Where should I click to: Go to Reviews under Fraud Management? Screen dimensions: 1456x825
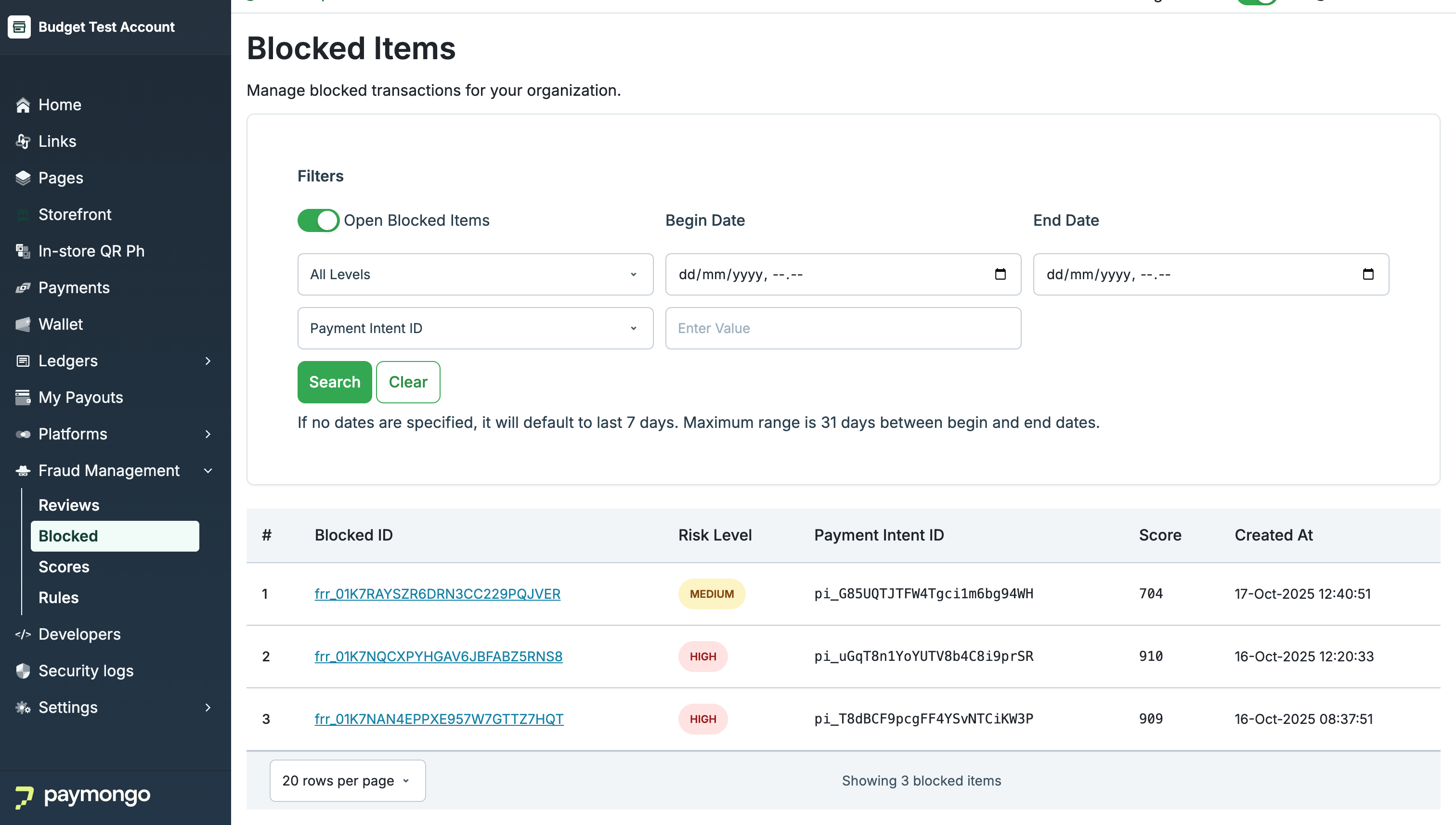pyautogui.click(x=68, y=505)
